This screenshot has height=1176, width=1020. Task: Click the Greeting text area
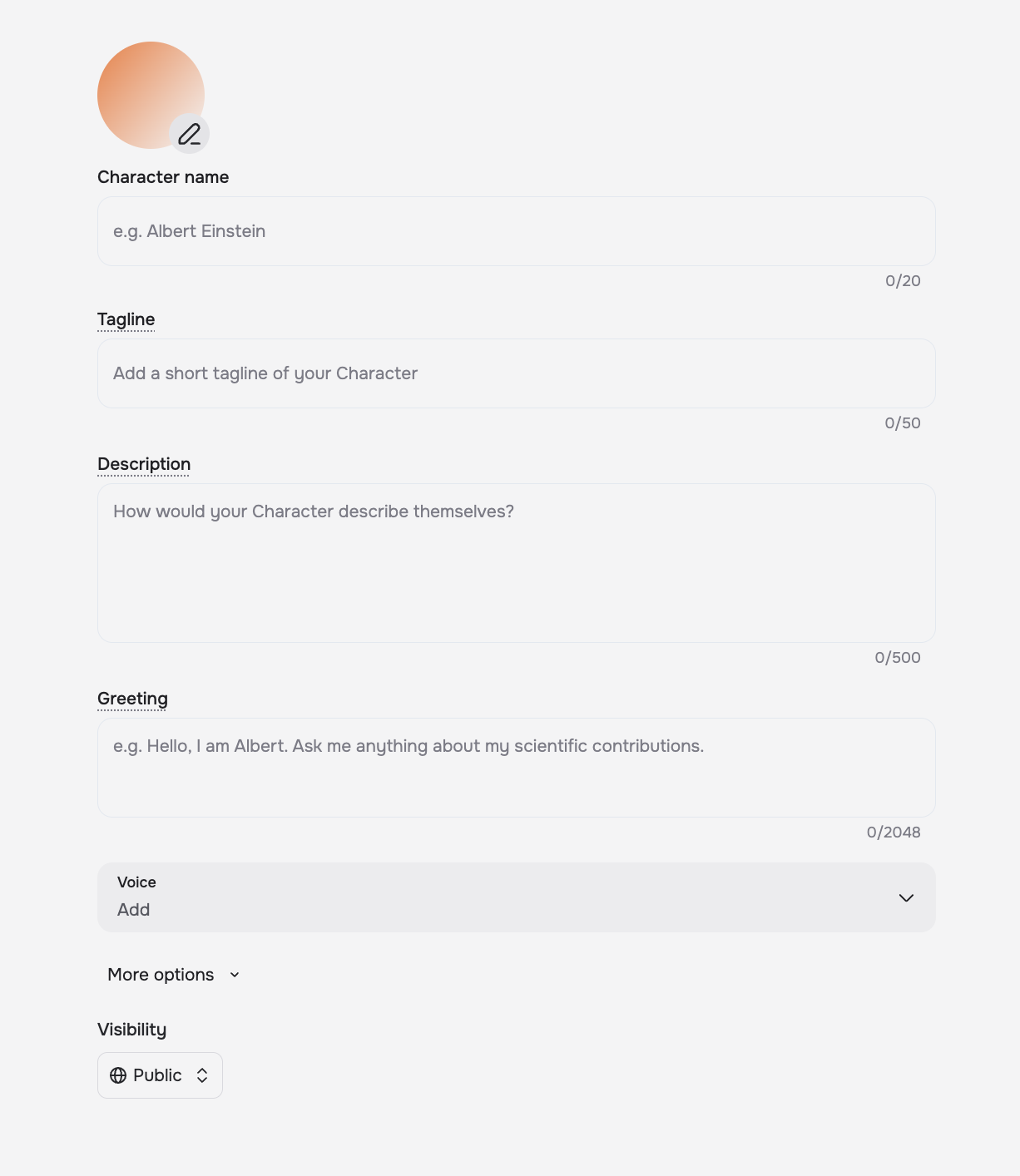click(x=516, y=767)
